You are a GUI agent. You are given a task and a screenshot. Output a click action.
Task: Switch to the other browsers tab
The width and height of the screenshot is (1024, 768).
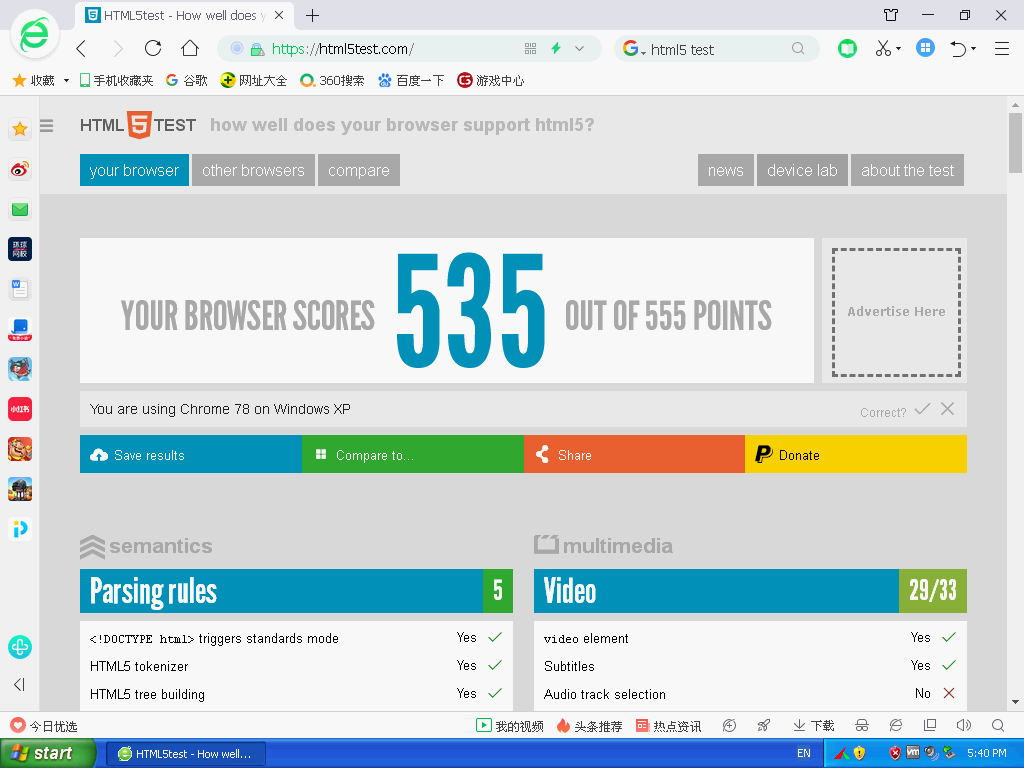pyautogui.click(x=253, y=170)
